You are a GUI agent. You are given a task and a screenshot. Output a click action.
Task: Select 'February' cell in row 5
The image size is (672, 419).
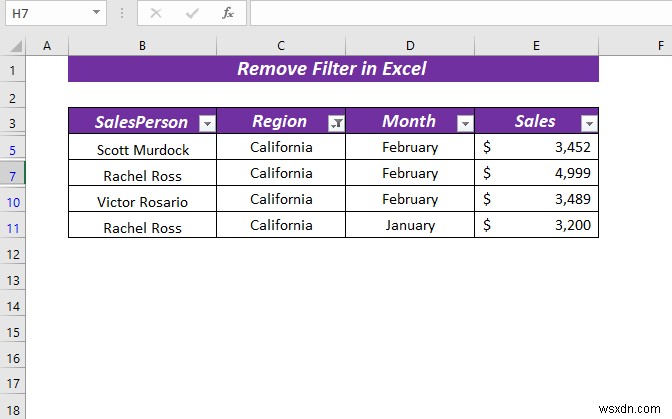[410, 147]
